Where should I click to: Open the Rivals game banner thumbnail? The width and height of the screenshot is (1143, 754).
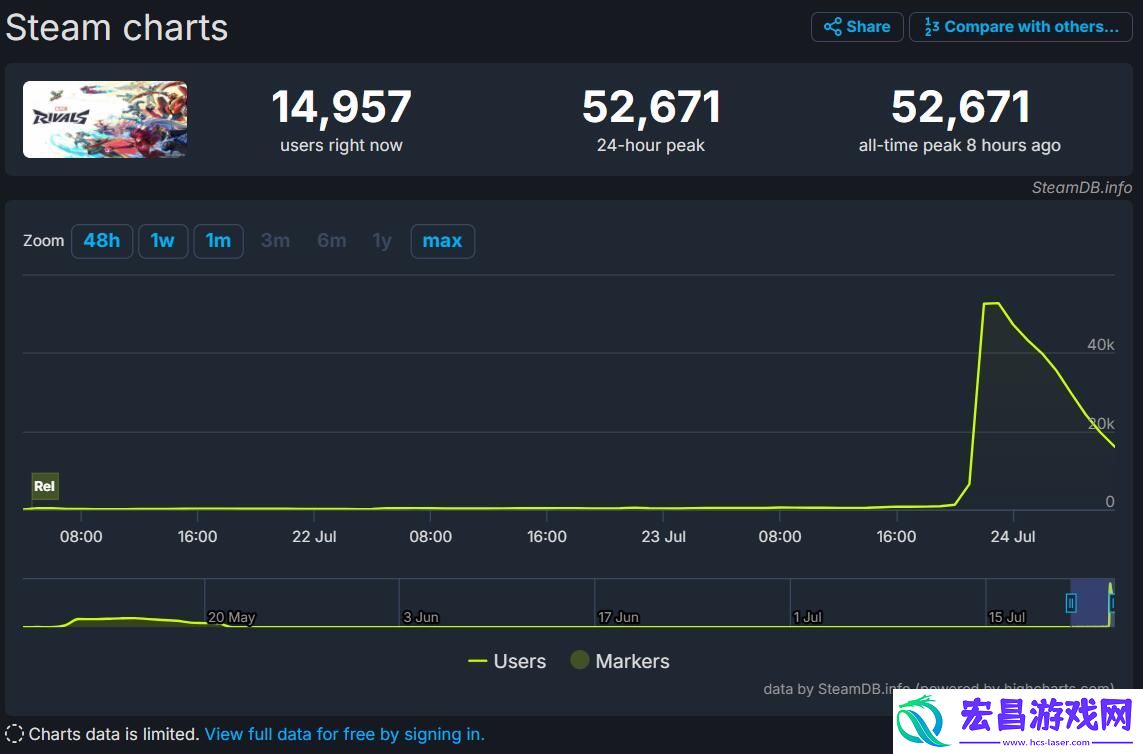(x=105, y=120)
